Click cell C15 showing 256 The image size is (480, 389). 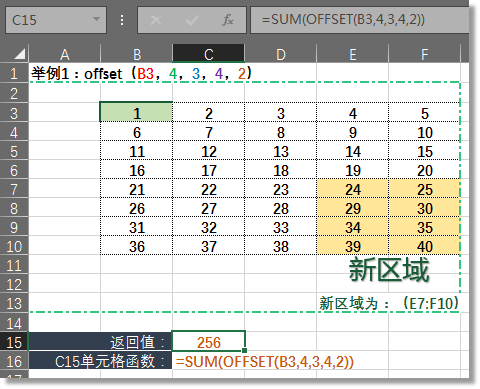(x=209, y=341)
